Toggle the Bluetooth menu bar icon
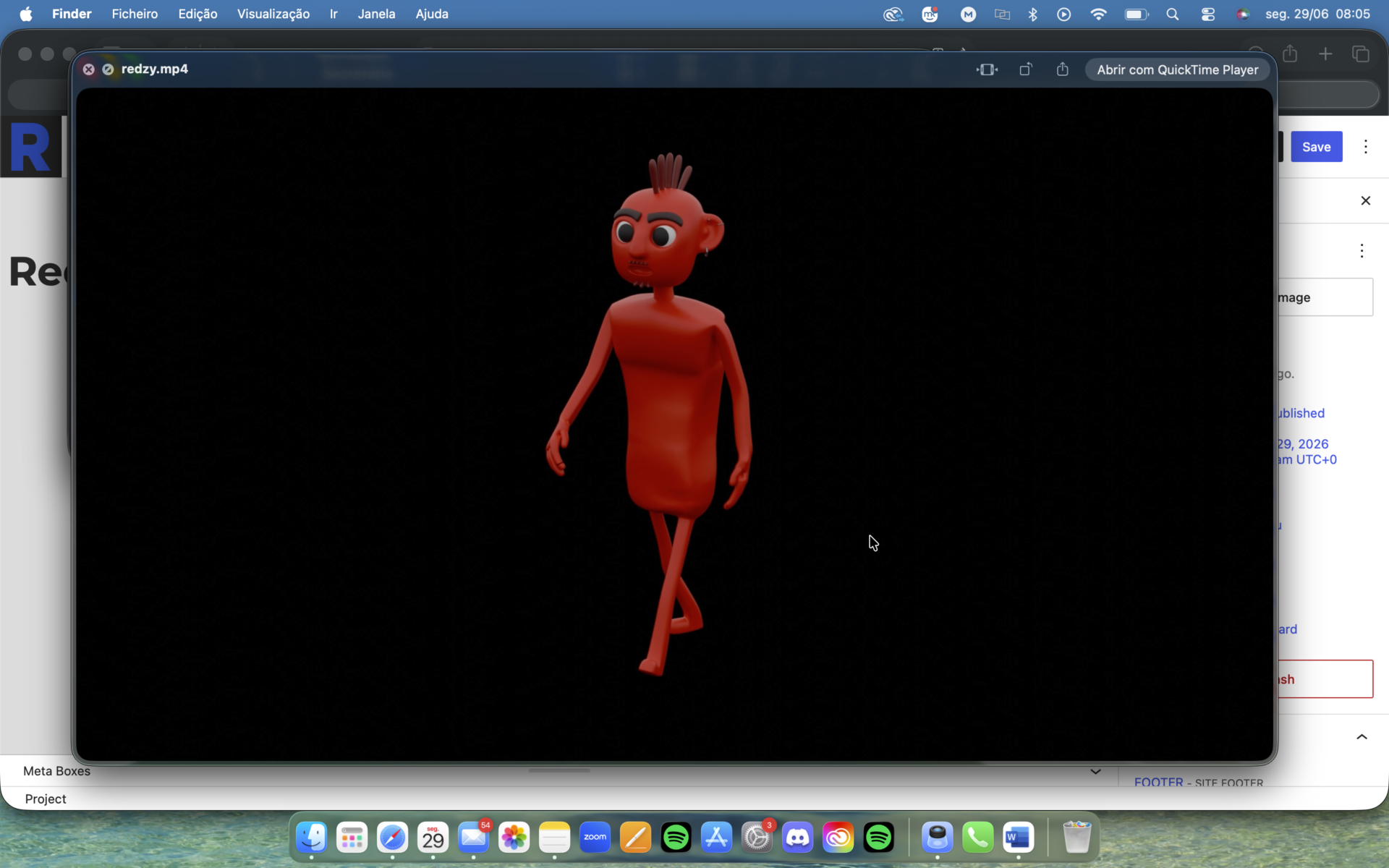This screenshot has width=1389, height=868. [1032, 14]
